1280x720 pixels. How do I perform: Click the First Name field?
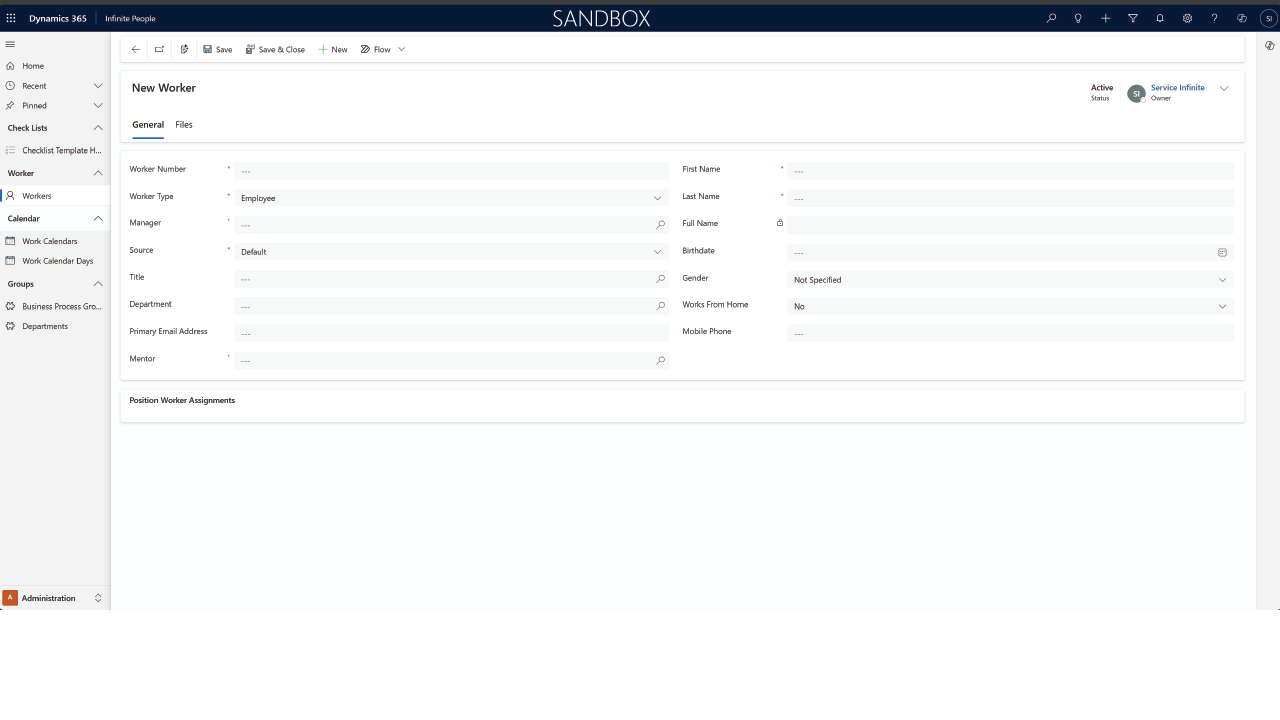click(x=1010, y=171)
